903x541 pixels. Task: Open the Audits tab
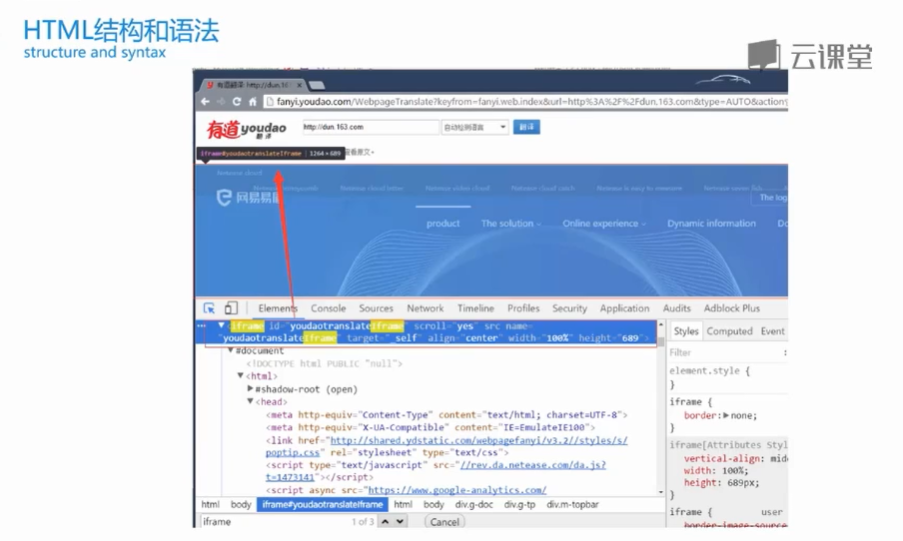click(677, 308)
